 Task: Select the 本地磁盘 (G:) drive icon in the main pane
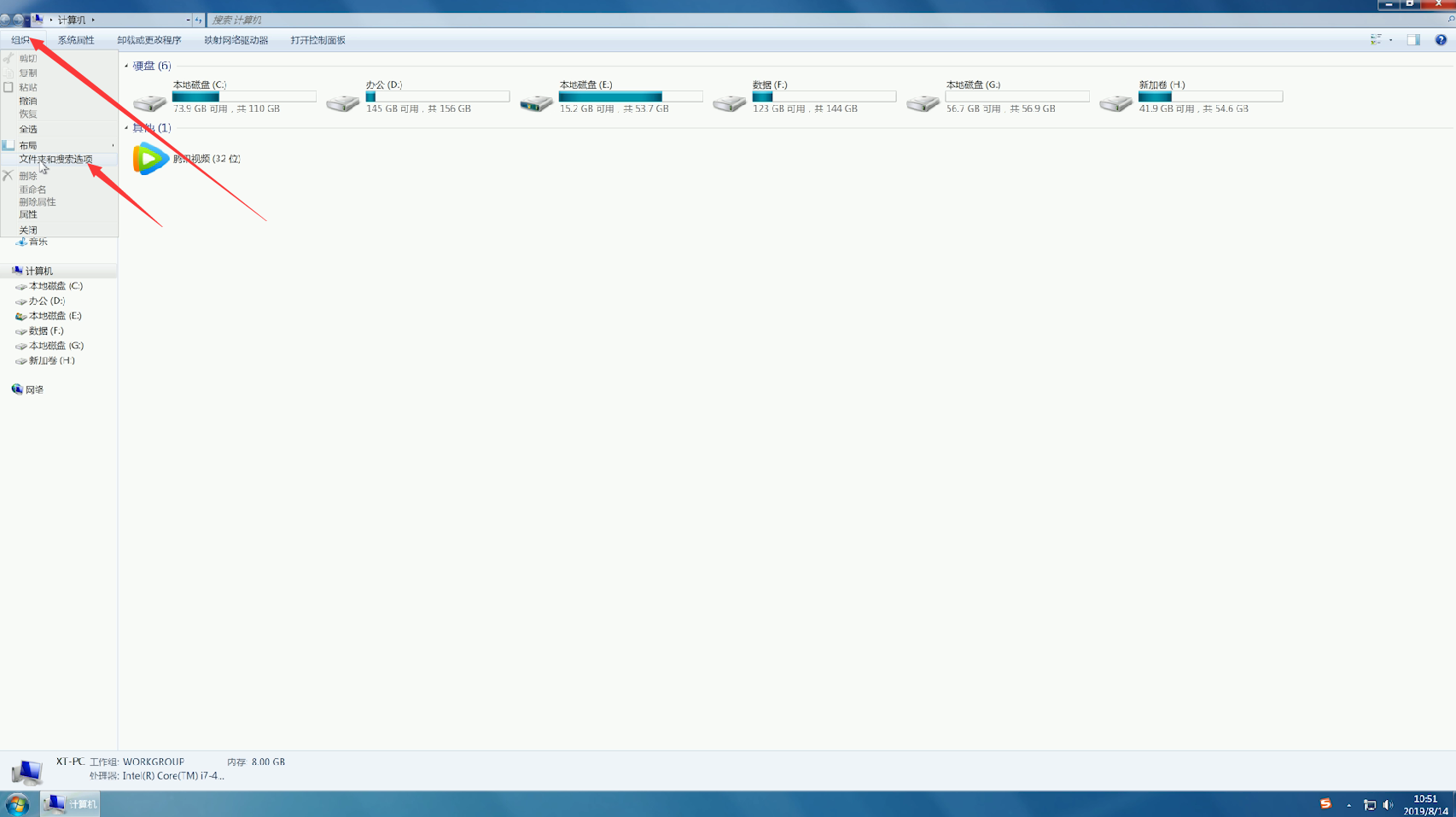tap(923, 103)
